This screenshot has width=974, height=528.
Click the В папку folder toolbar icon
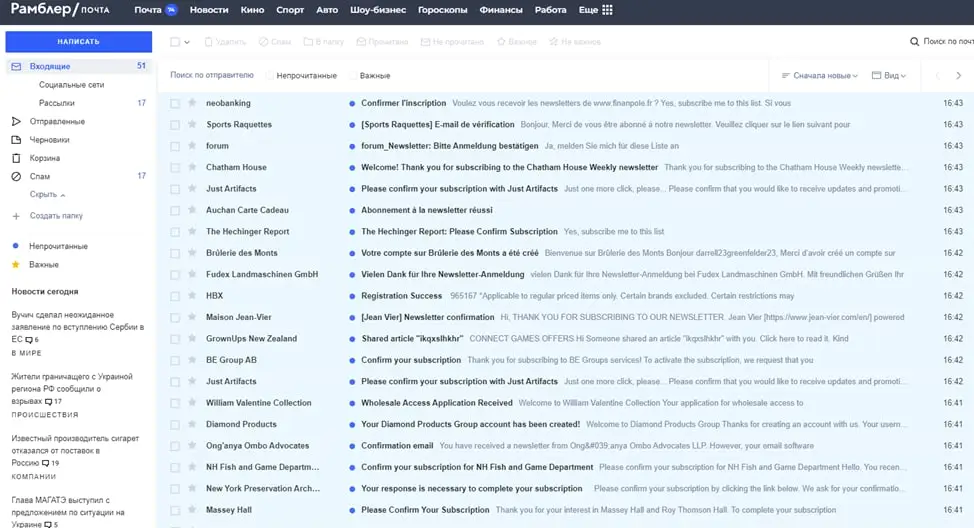[308, 42]
